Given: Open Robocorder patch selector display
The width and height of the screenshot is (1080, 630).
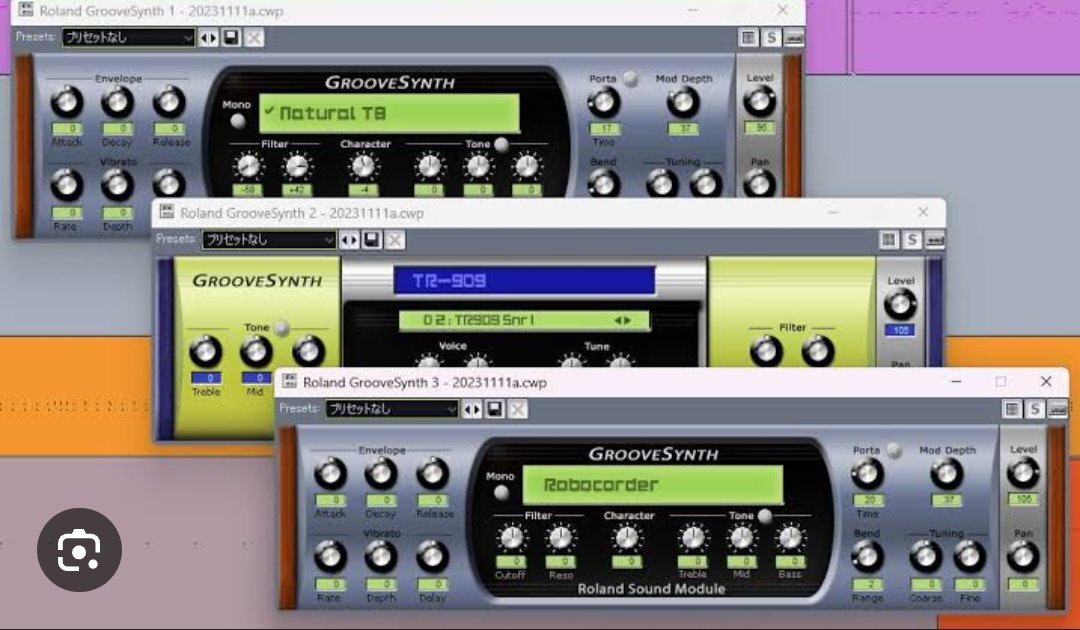Looking at the screenshot, I should coord(653,485).
